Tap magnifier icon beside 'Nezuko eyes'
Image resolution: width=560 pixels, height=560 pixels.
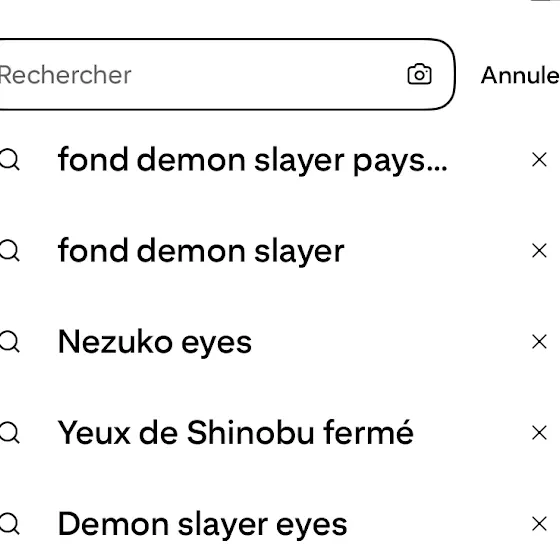pos(9,342)
